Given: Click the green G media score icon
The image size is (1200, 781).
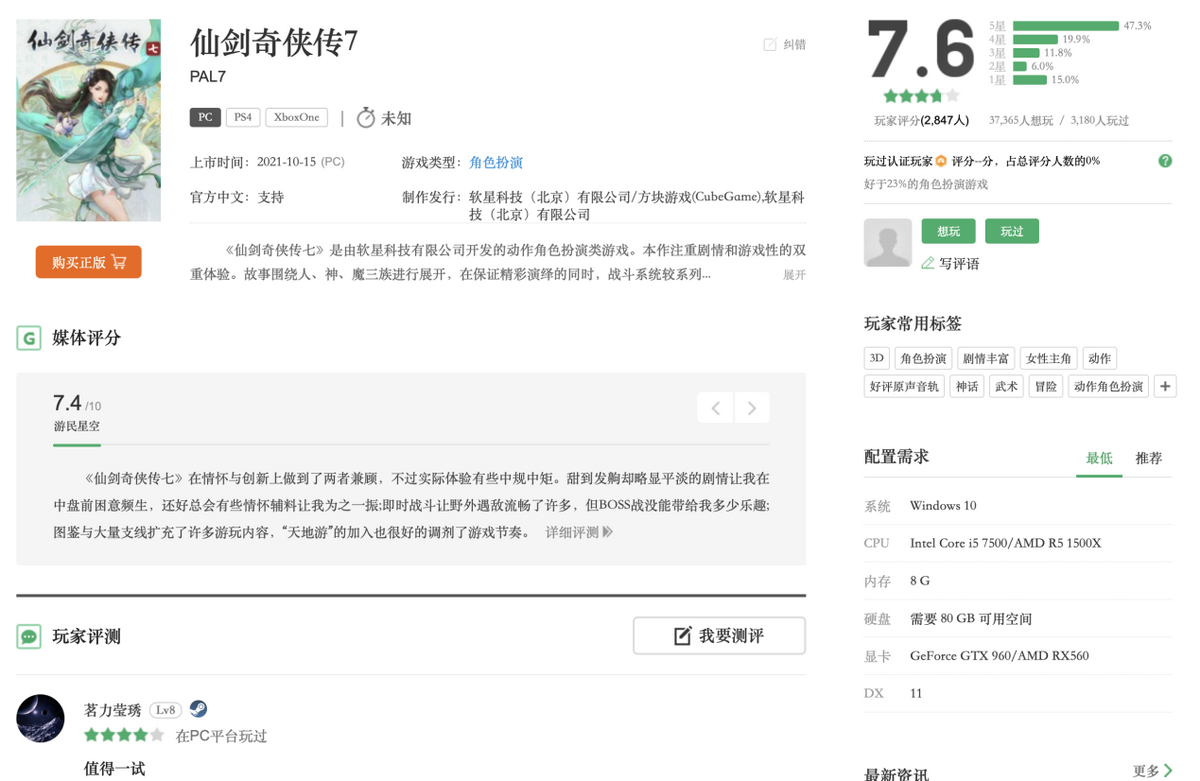Looking at the screenshot, I should pos(29,338).
